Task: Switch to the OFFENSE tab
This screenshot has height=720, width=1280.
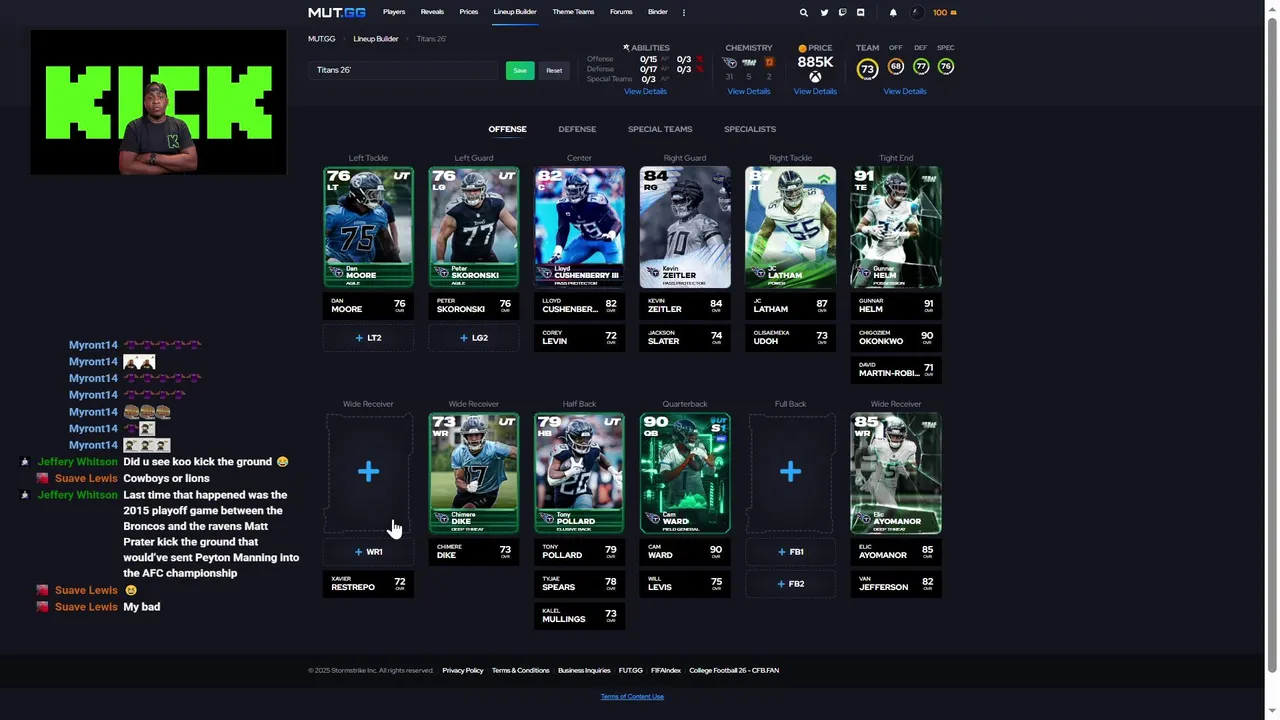Action: pos(507,129)
